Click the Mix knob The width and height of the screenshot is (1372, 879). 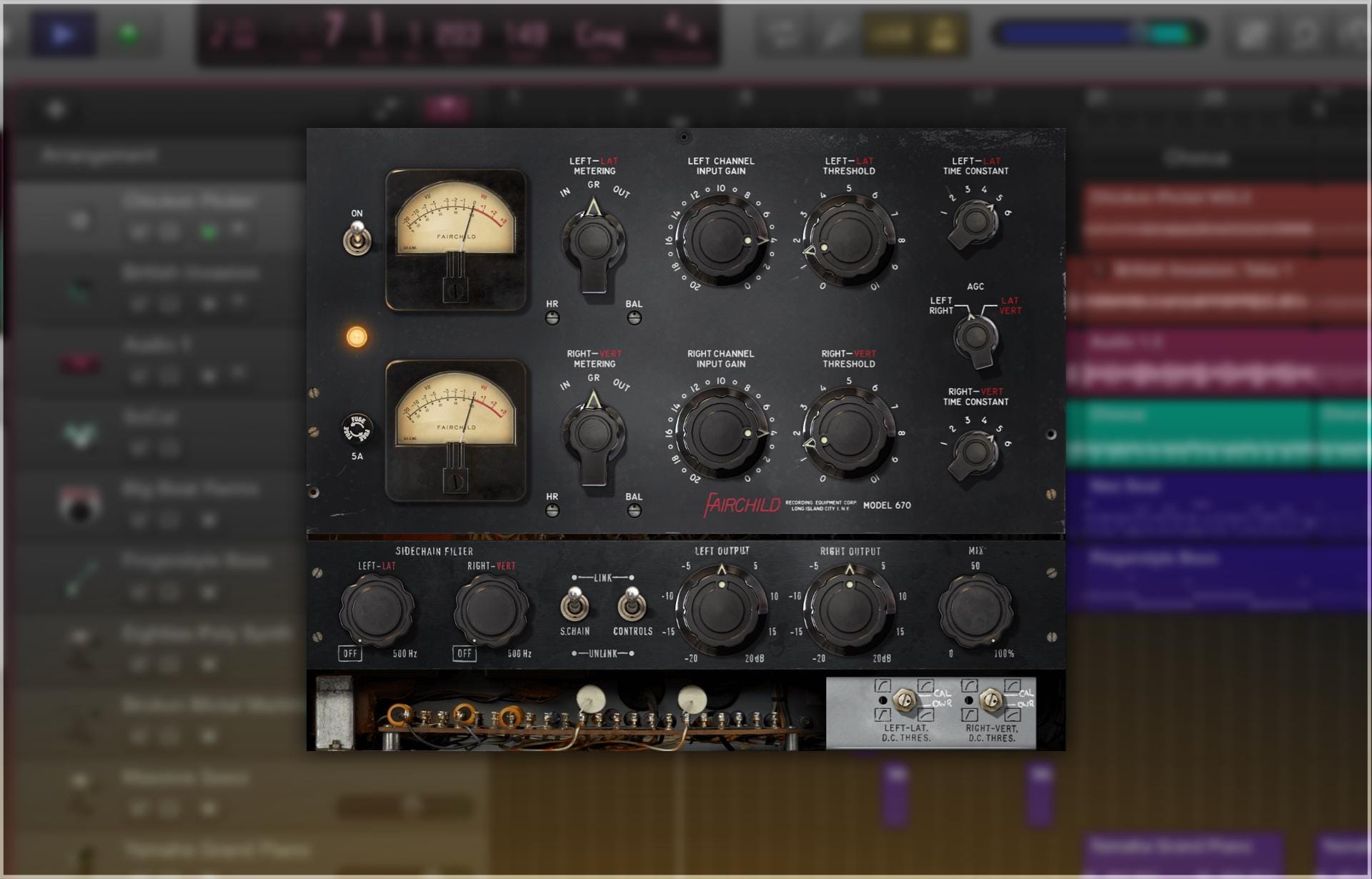(x=975, y=610)
